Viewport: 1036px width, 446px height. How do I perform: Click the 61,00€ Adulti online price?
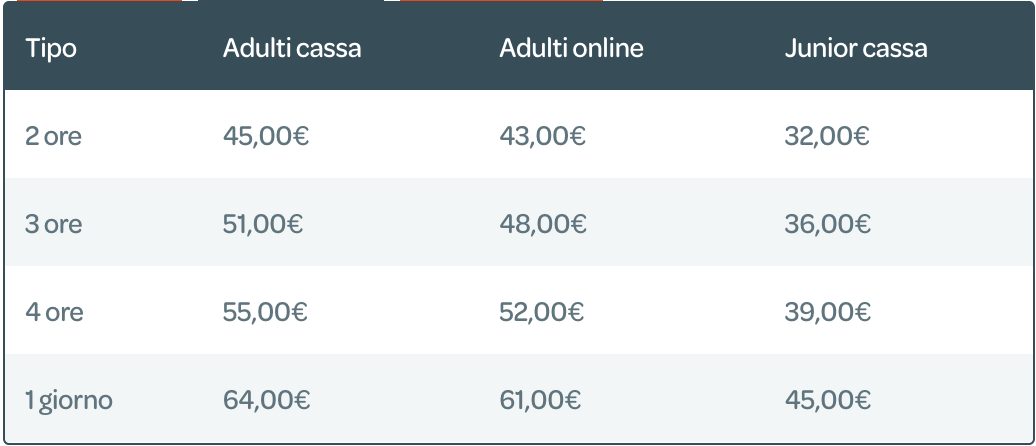(540, 401)
